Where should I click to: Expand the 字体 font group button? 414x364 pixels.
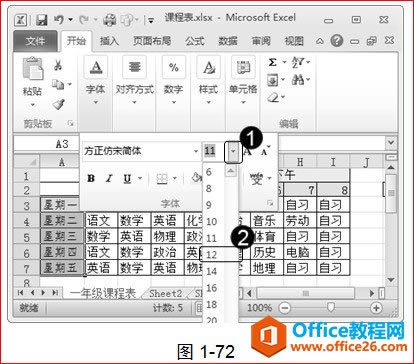(x=96, y=81)
